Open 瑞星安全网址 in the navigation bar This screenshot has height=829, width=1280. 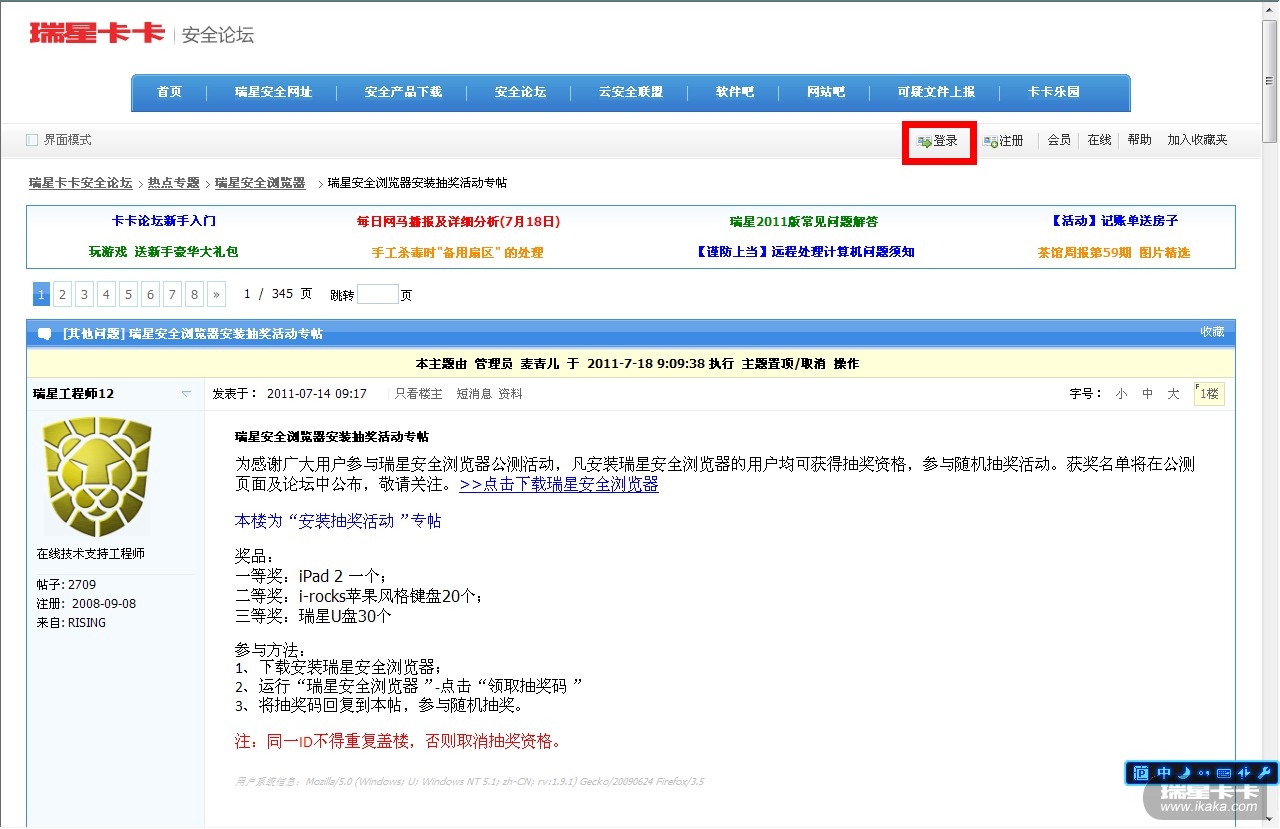click(x=273, y=92)
